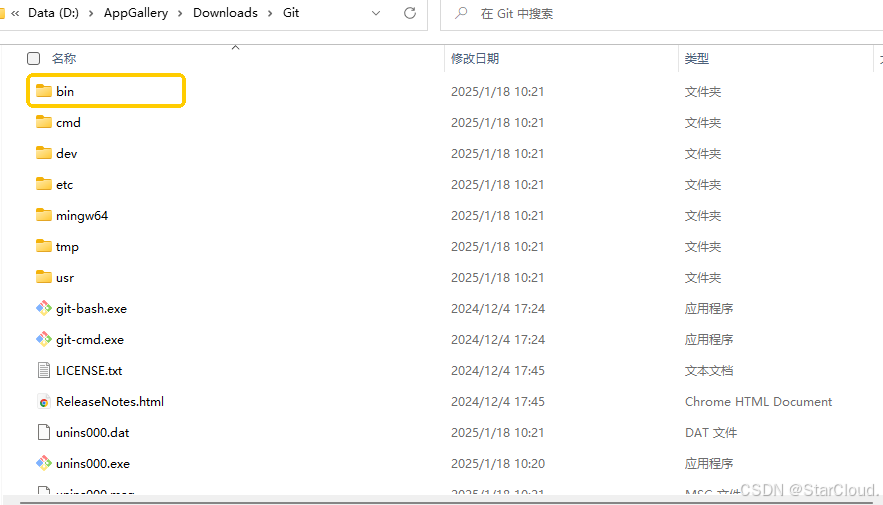The width and height of the screenshot is (883, 505).
Task: Expand the address bar history dropdown
Action: click(x=376, y=13)
